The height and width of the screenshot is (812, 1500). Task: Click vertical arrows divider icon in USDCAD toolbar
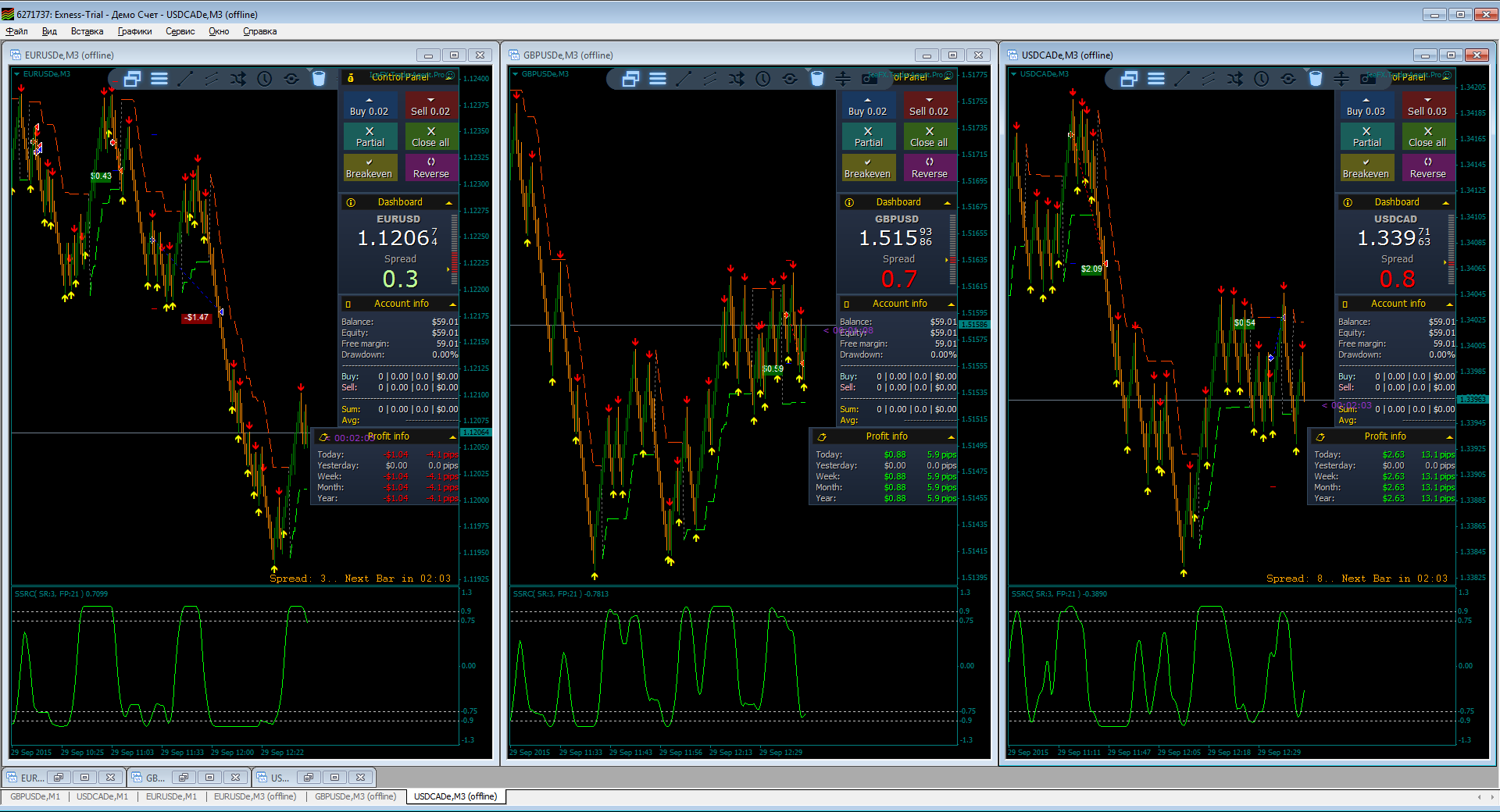click(1341, 79)
